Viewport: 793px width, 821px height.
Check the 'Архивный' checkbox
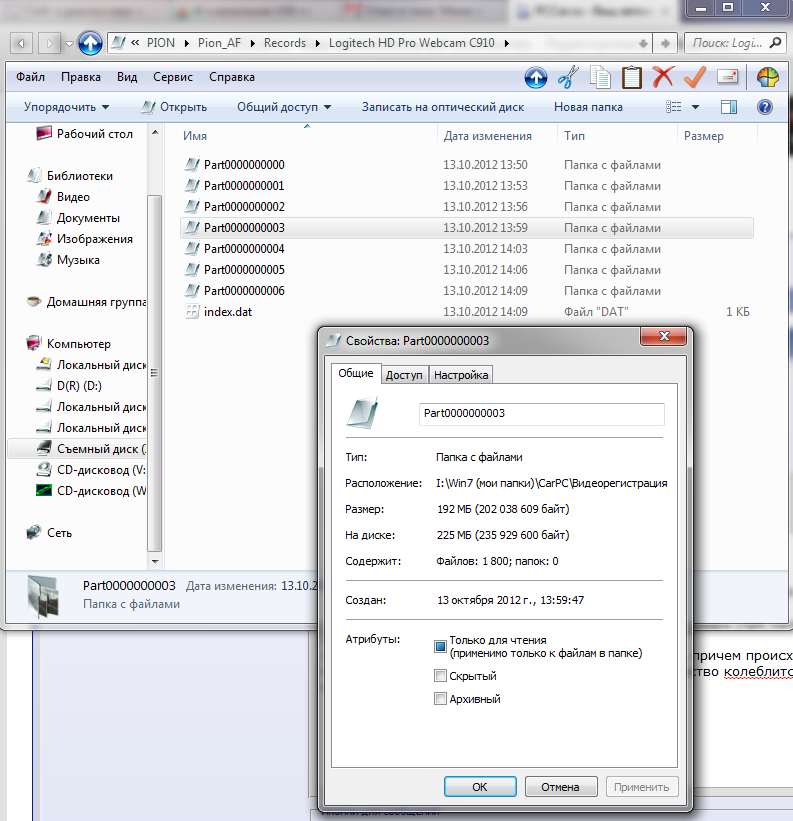tap(440, 699)
